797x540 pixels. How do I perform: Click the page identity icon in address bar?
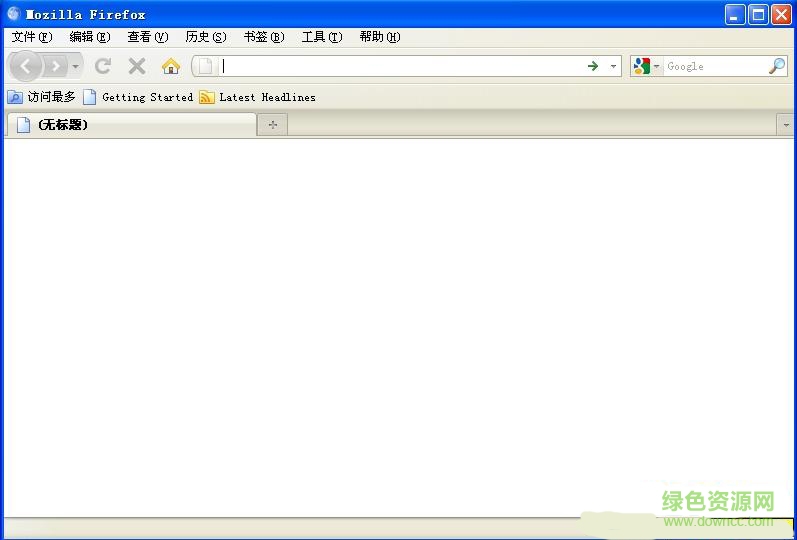tap(205, 66)
